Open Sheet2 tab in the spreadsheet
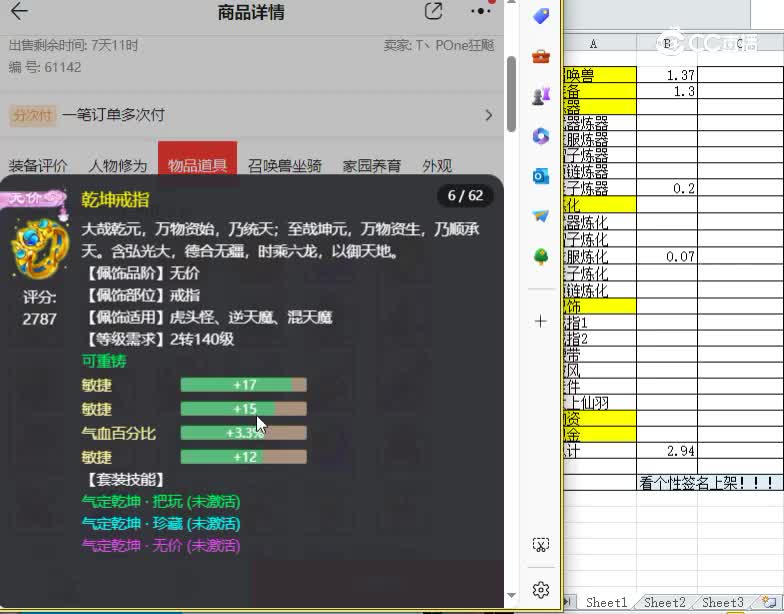This screenshot has width=784, height=614. pos(664,602)
